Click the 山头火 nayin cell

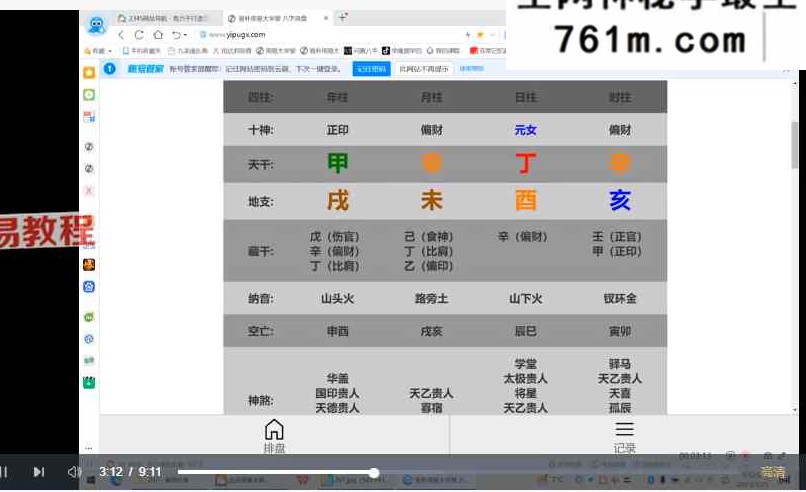[x=338, y=299]
